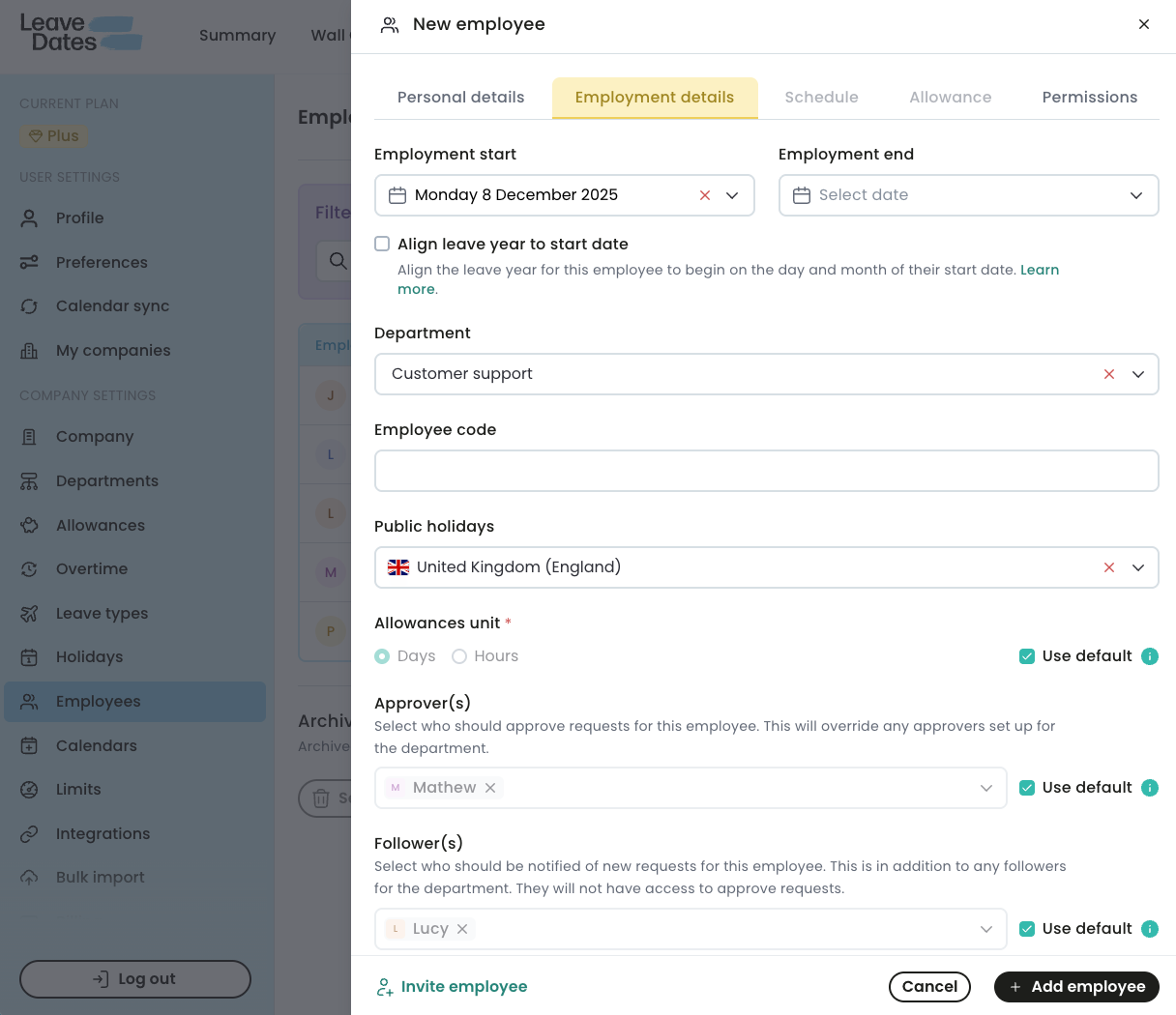Open Employees in sidebar
Image resolution: width=1176 pixels, height=1015 pixels.
point(134,702)
